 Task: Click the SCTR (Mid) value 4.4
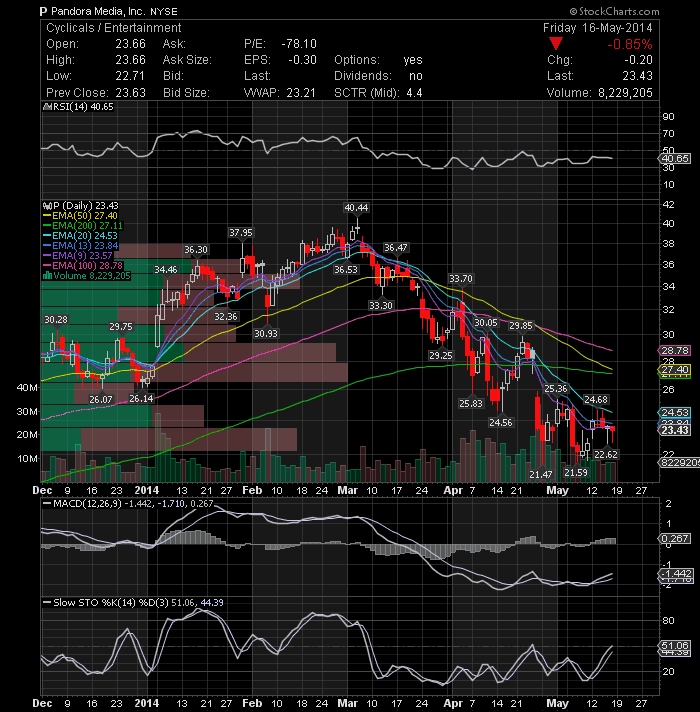[x=414, y=93]
